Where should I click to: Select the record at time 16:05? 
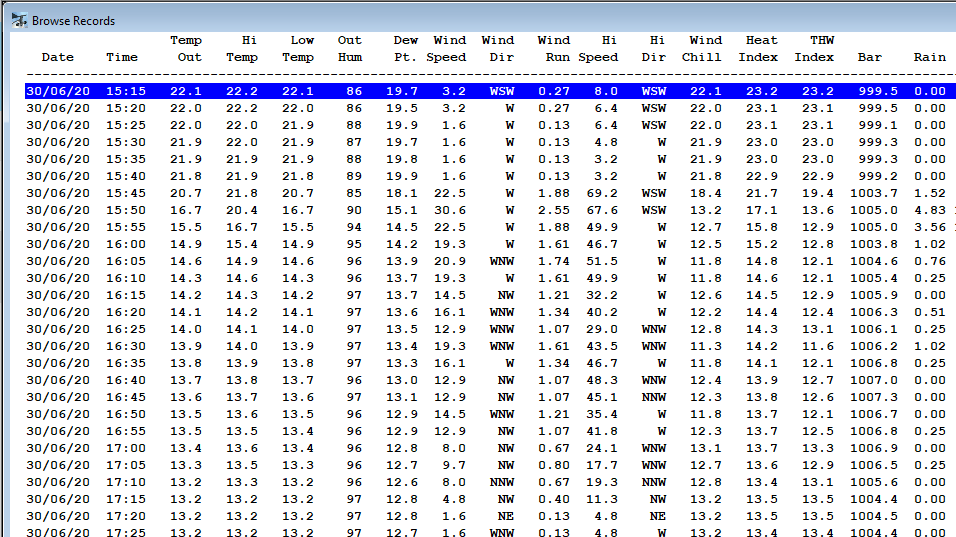(x=490, y=261)
